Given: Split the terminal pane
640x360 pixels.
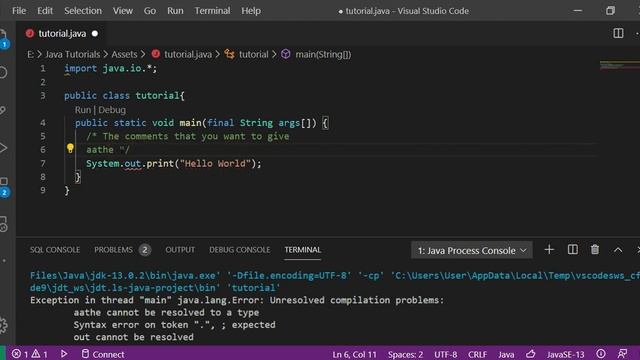Looking at the screenshot, I should [x=573, y=249].
